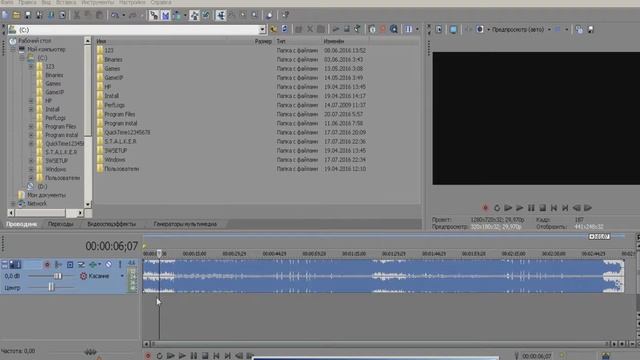Screen dimensions: 640x360
Task: Send preview to the external monitor
Action: pyautogui.click(x=453, y=29)
